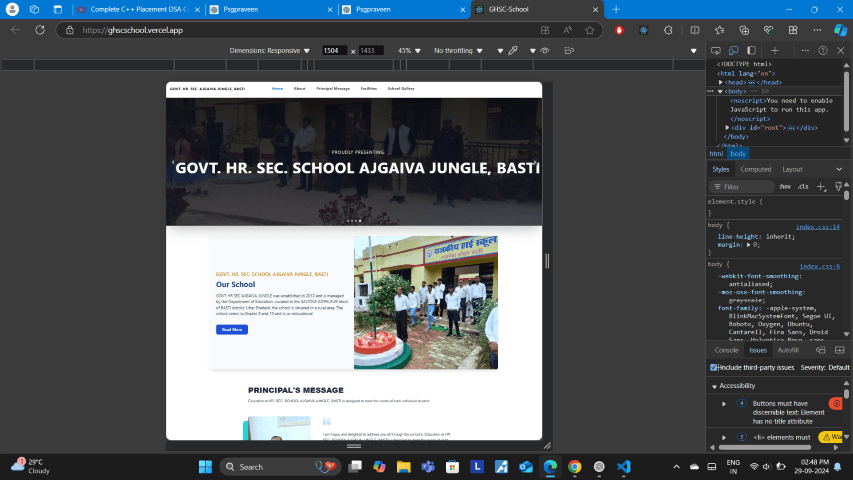Open the 45% zoom dropdown
Image resolution: width=853 pixels, height=480 pixels.
click(409, 51)
